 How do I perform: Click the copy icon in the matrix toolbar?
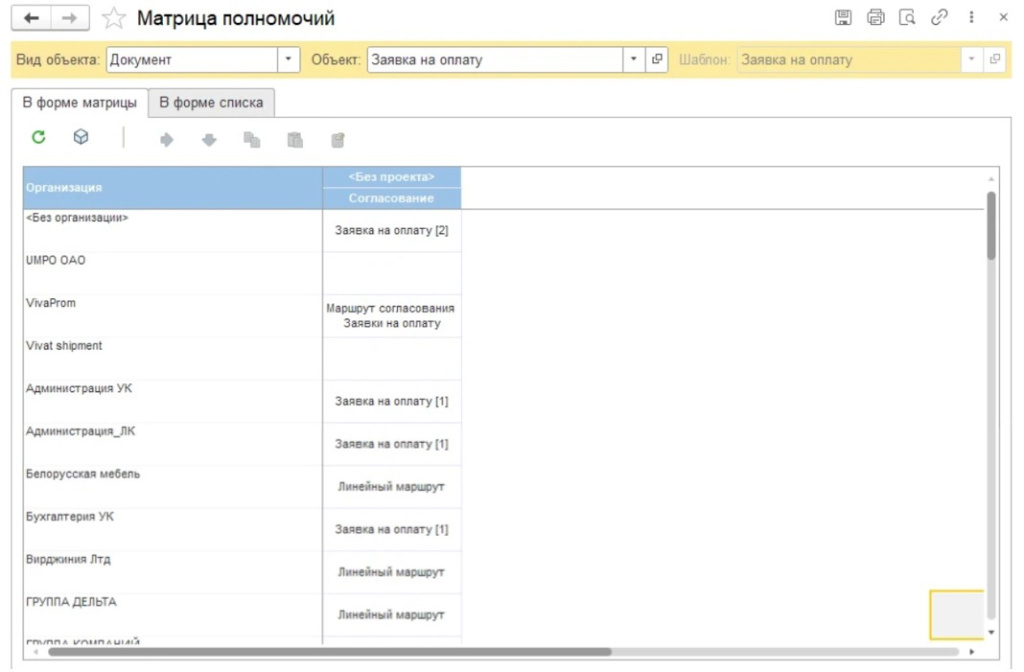(251, 140)
